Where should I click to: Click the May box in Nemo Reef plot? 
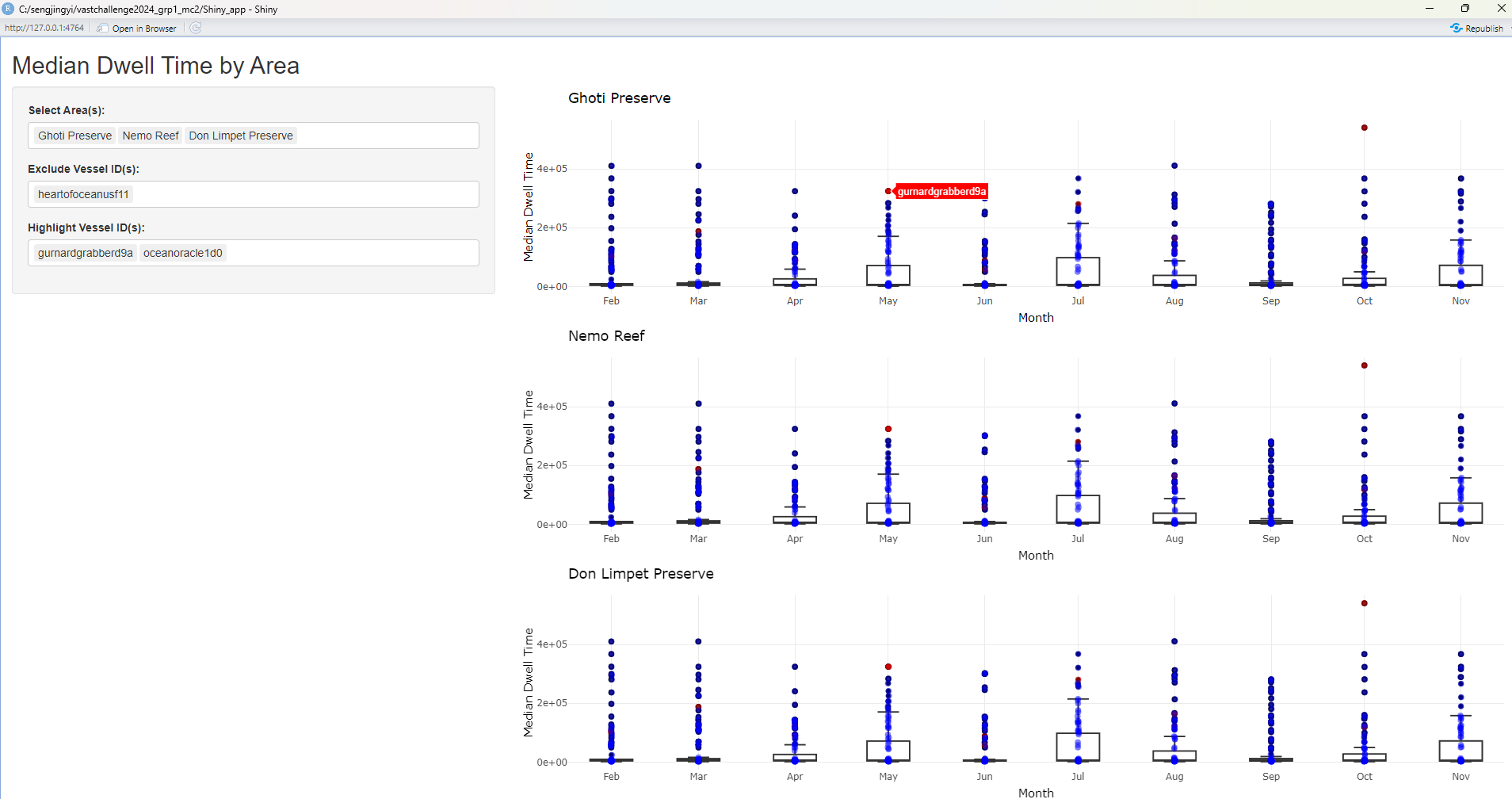888,513
